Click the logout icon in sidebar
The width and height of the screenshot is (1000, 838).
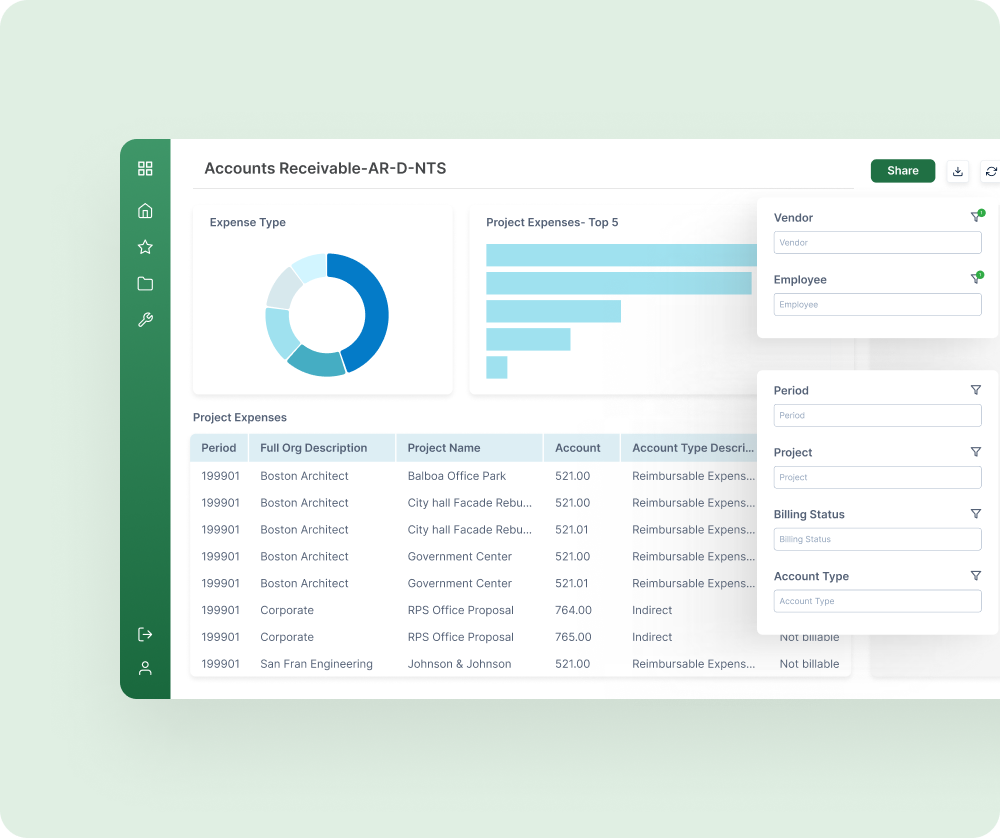click(x=145, y=634)
